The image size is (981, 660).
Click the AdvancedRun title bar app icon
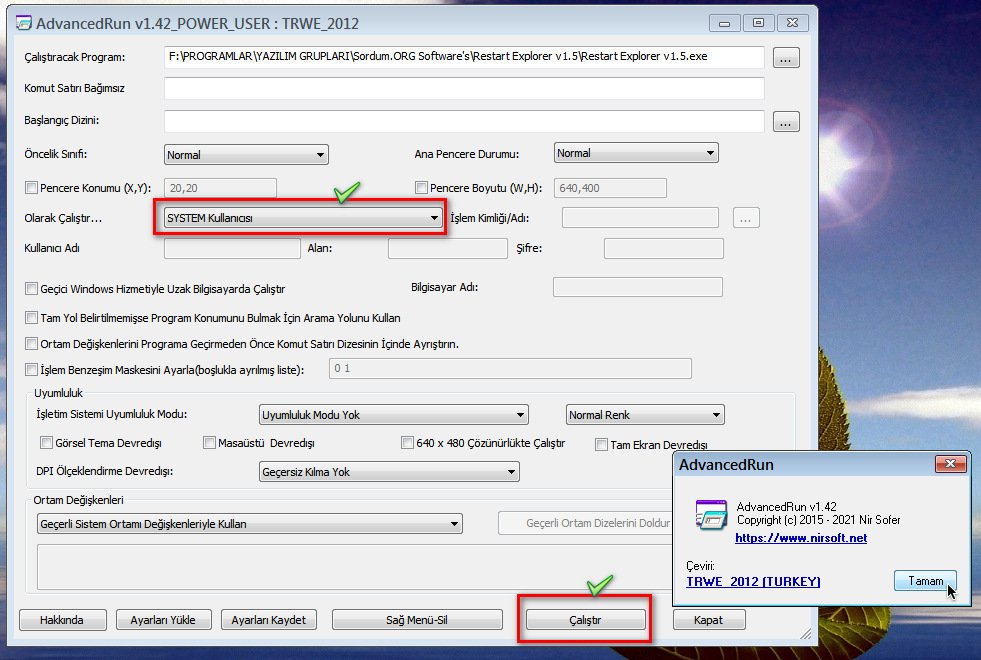click(x=24, y=23)
